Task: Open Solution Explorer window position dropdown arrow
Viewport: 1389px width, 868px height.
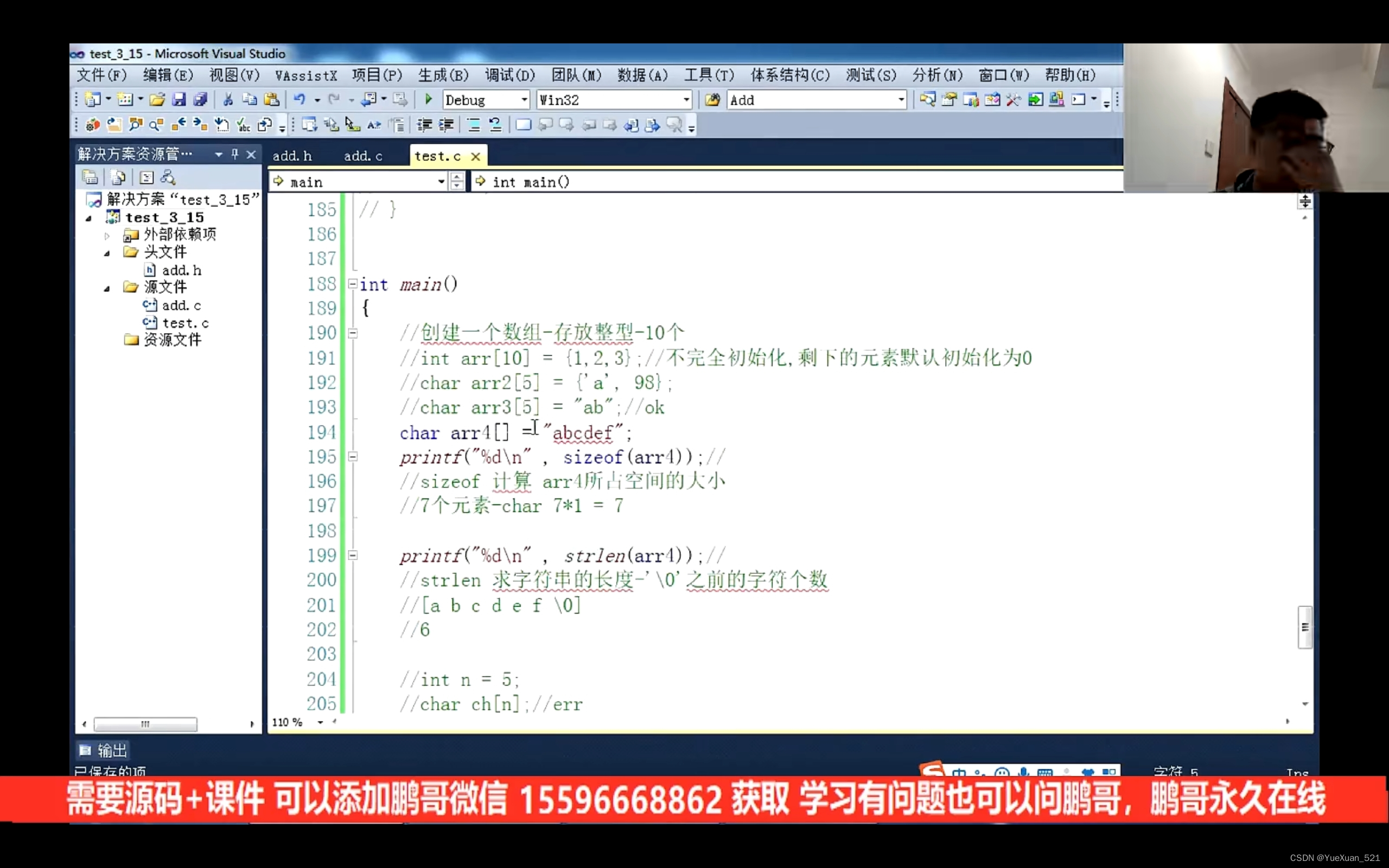Action: point(219,155)
